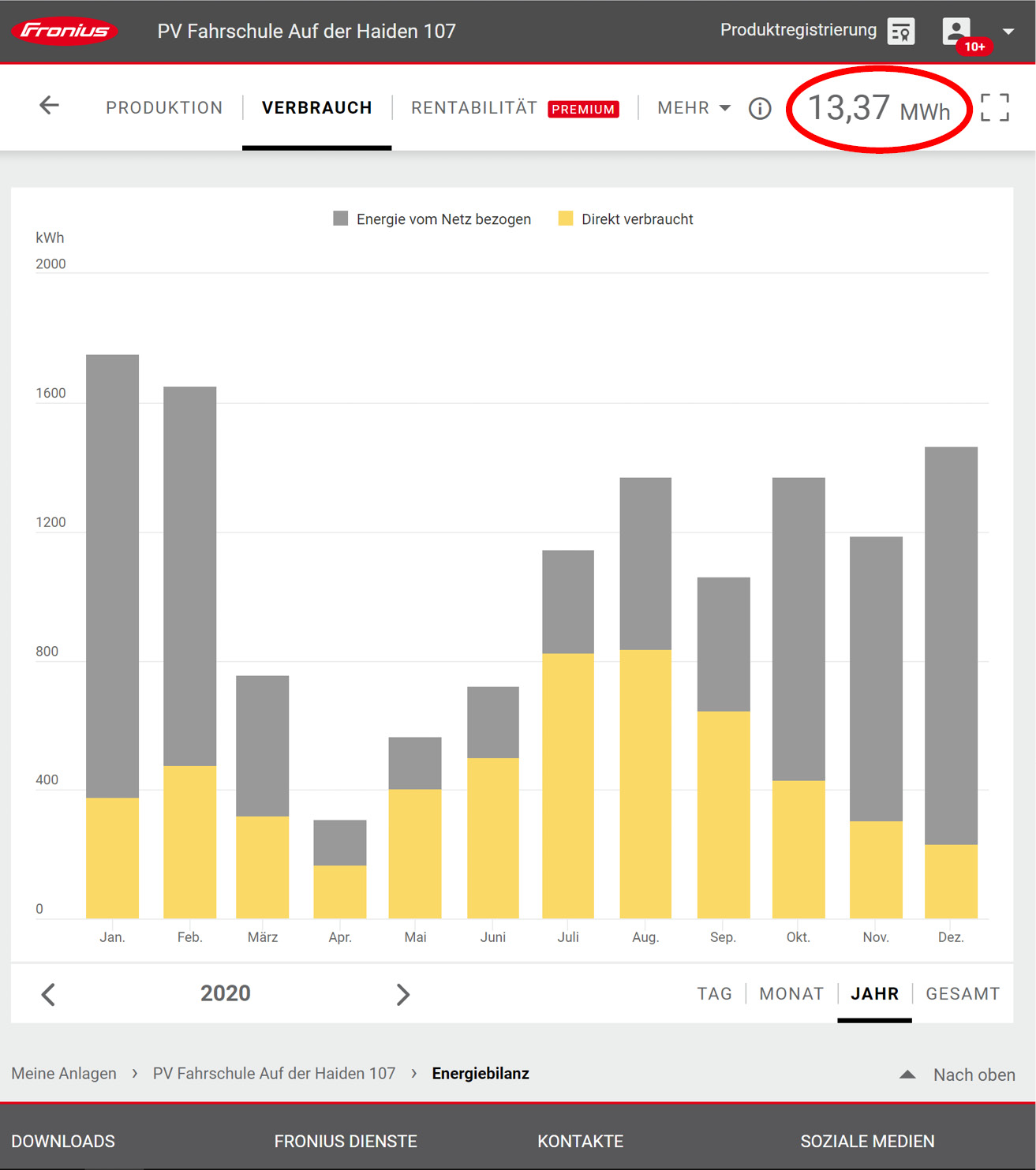The height and width of the screenshot is (1170, 1036).
Task: Click the Juli yellow bar segment
Action: coord(568,786)
